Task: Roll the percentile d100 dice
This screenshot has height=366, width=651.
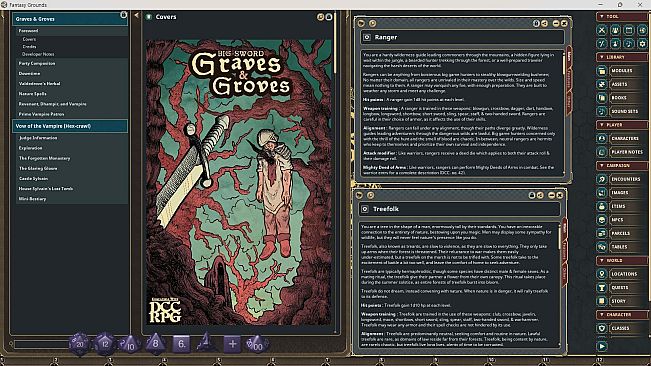Action: [257, 345]
